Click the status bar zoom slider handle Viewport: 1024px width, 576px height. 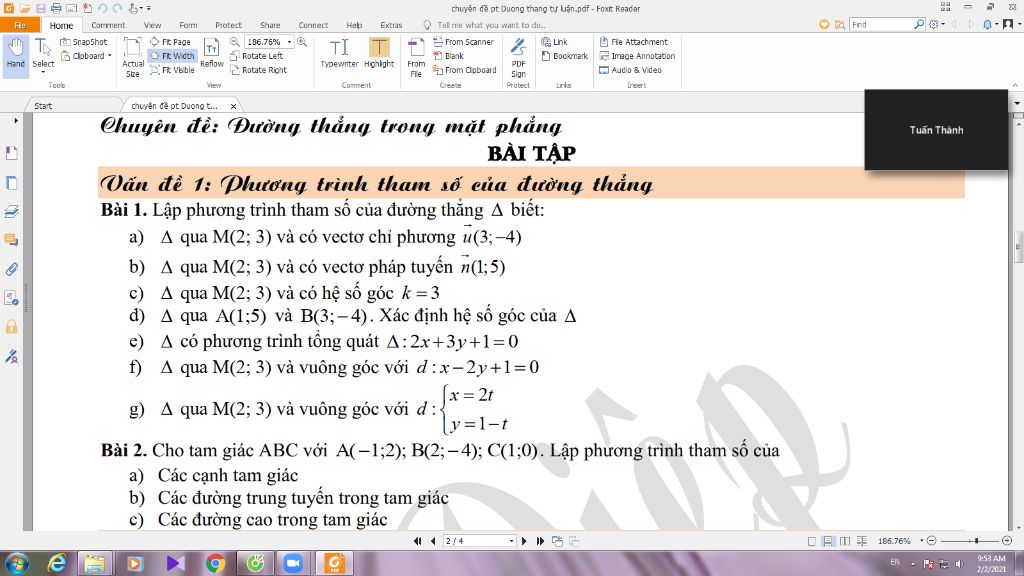pyautogui.click(x=976, y=541)
